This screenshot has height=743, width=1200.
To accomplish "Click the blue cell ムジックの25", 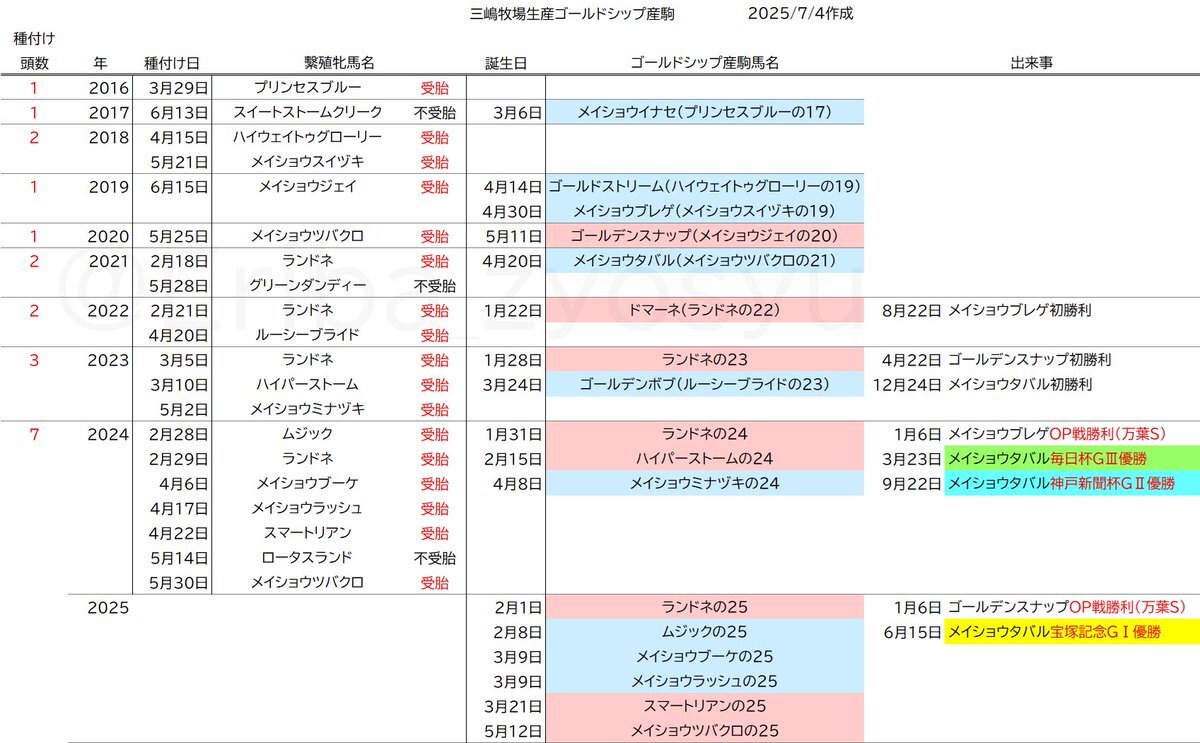I will tap(704, 632).
